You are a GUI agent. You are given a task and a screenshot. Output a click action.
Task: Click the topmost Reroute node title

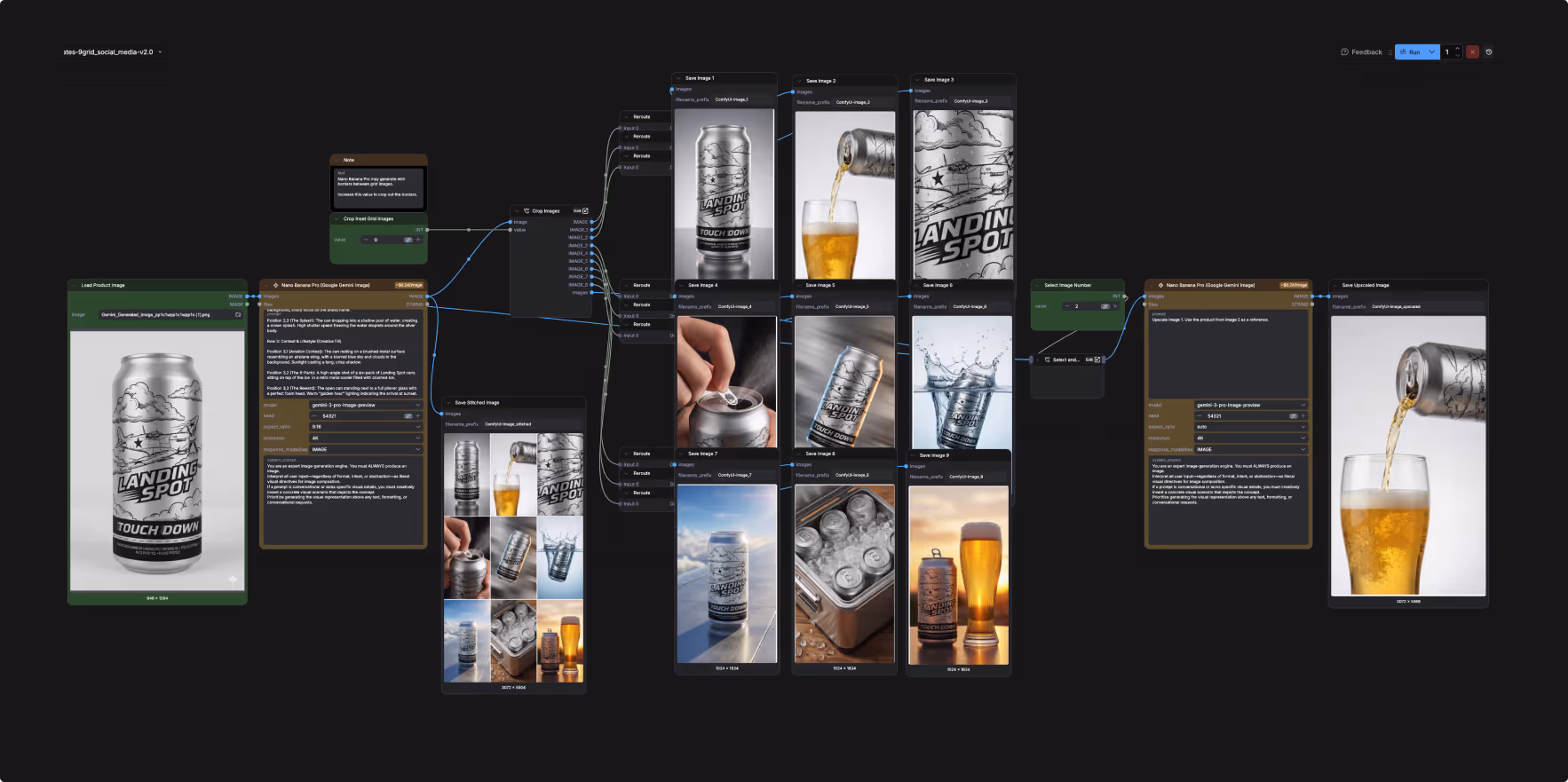point(642,116)
